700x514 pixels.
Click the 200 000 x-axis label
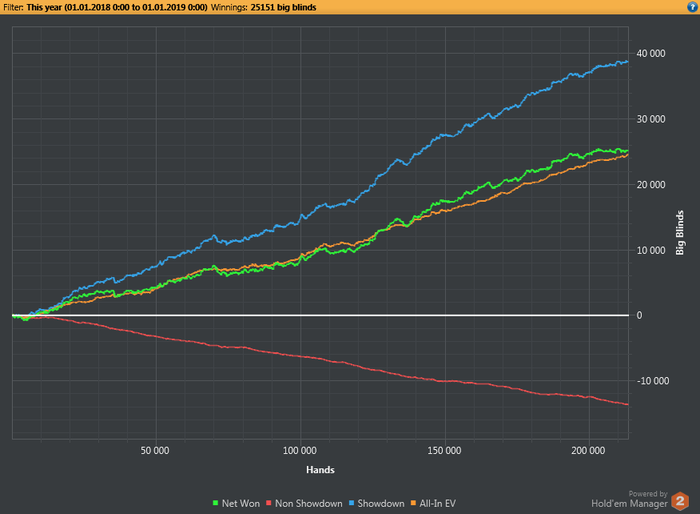coord(588,451)
